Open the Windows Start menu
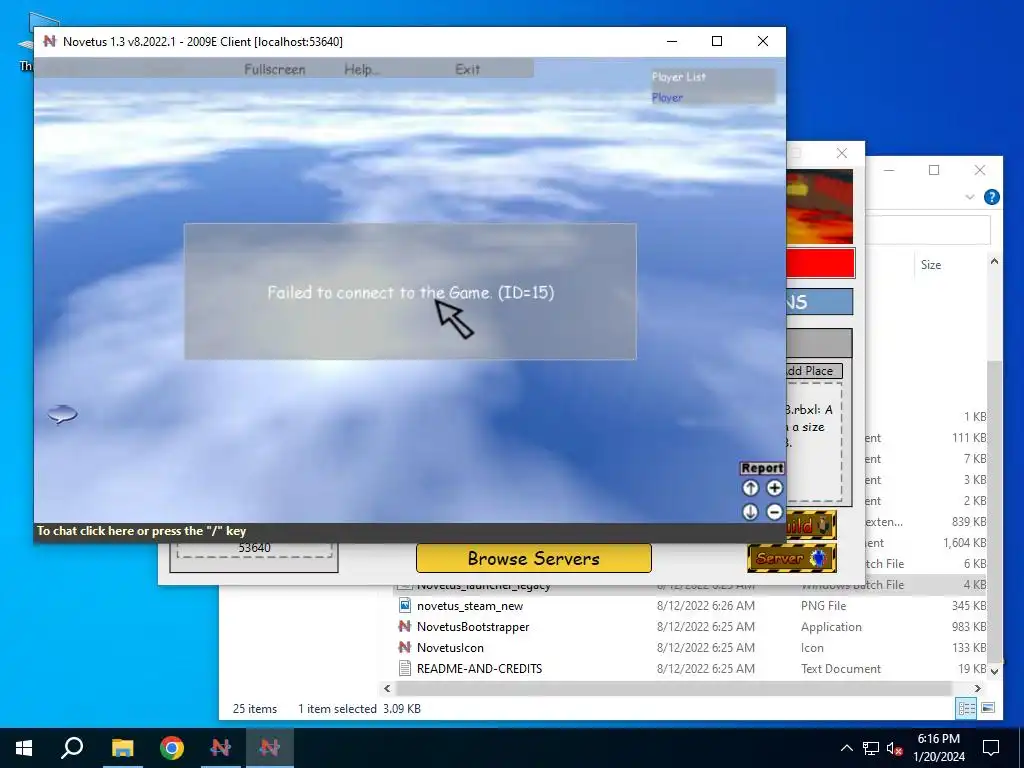Screen dimensions: 1024x768 (24, 748)
